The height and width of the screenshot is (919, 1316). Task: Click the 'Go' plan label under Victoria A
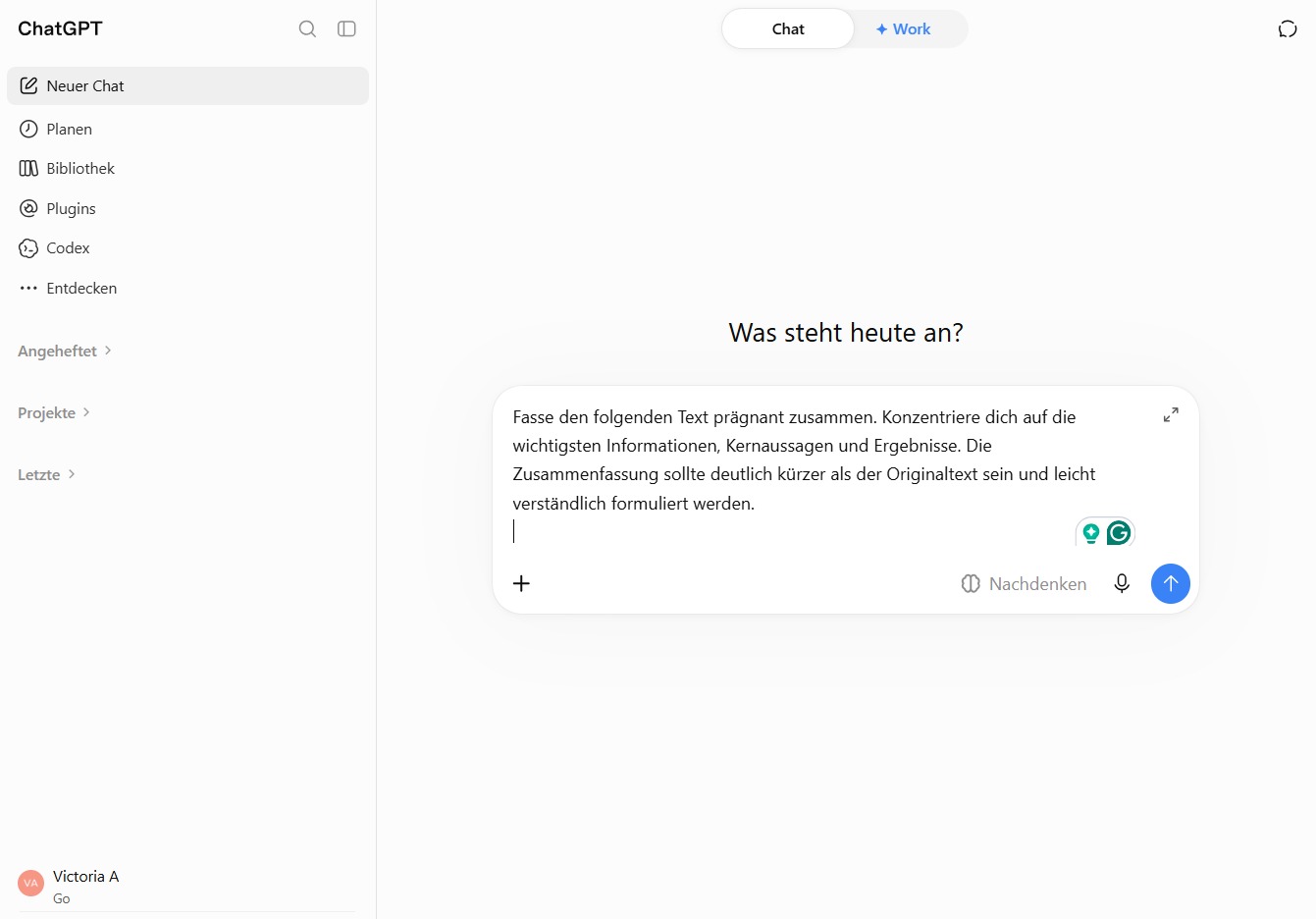62,898
